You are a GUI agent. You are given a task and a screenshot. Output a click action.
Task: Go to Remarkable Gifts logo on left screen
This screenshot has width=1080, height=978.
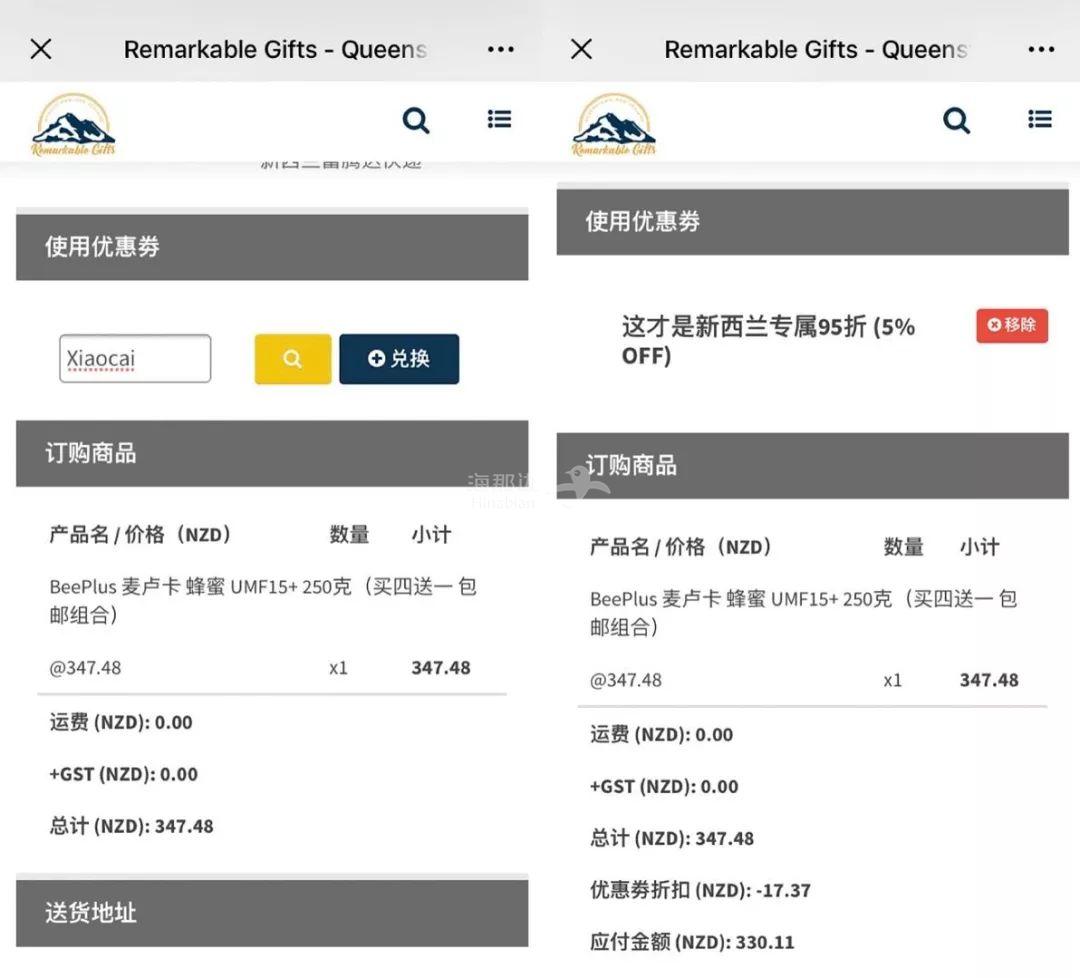click(x=73, y=125)
